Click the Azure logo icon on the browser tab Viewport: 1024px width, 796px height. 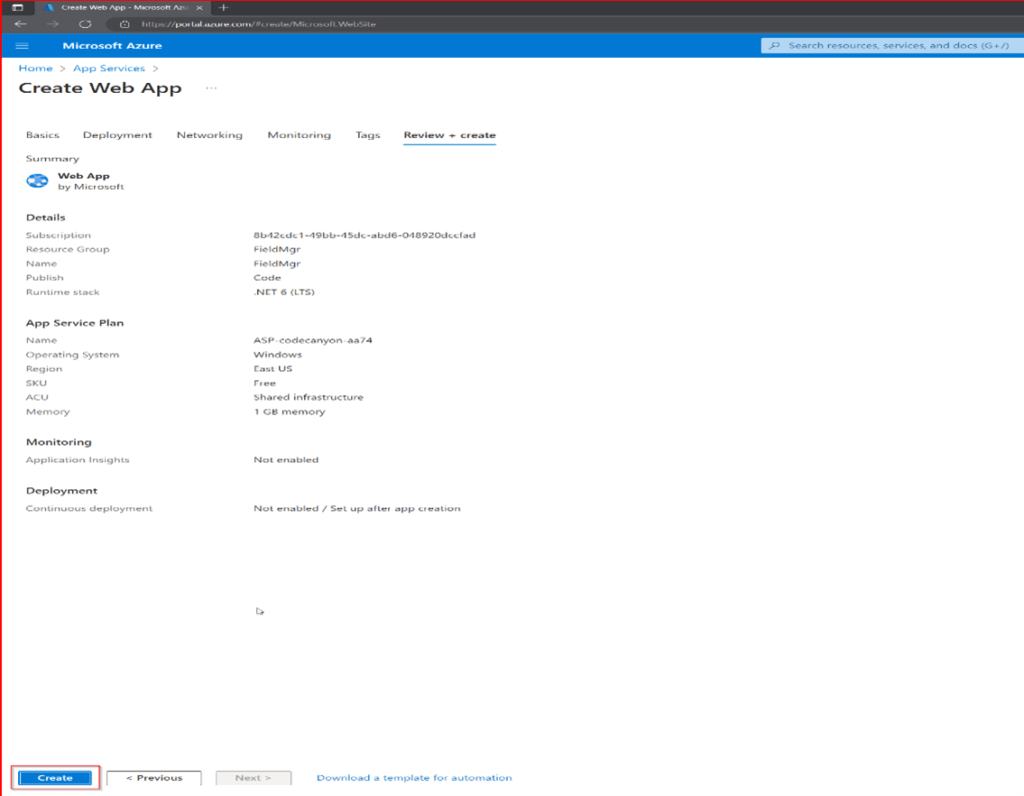click(48, 7)
